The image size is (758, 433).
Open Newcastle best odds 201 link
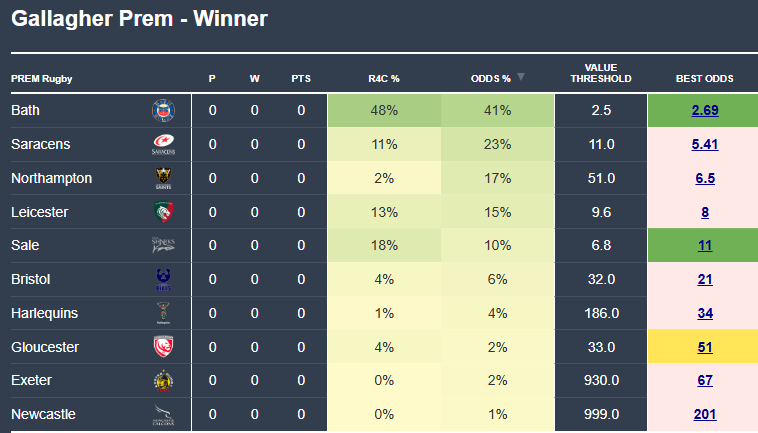coord(705,414)
